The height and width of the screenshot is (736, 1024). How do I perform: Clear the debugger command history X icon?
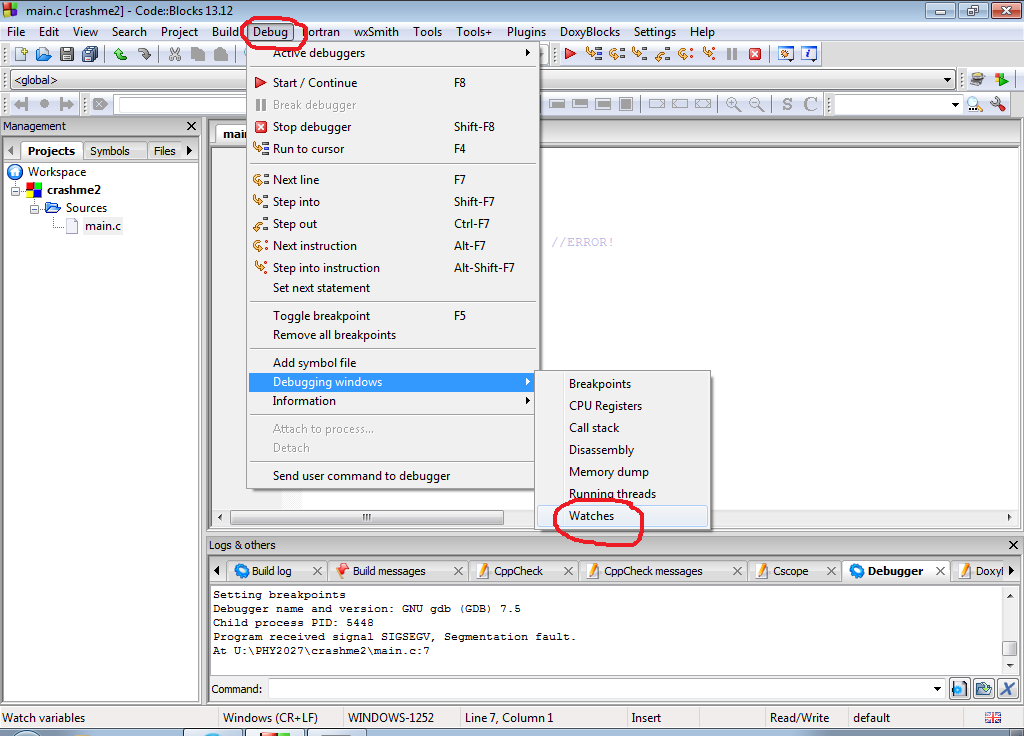1008,689
